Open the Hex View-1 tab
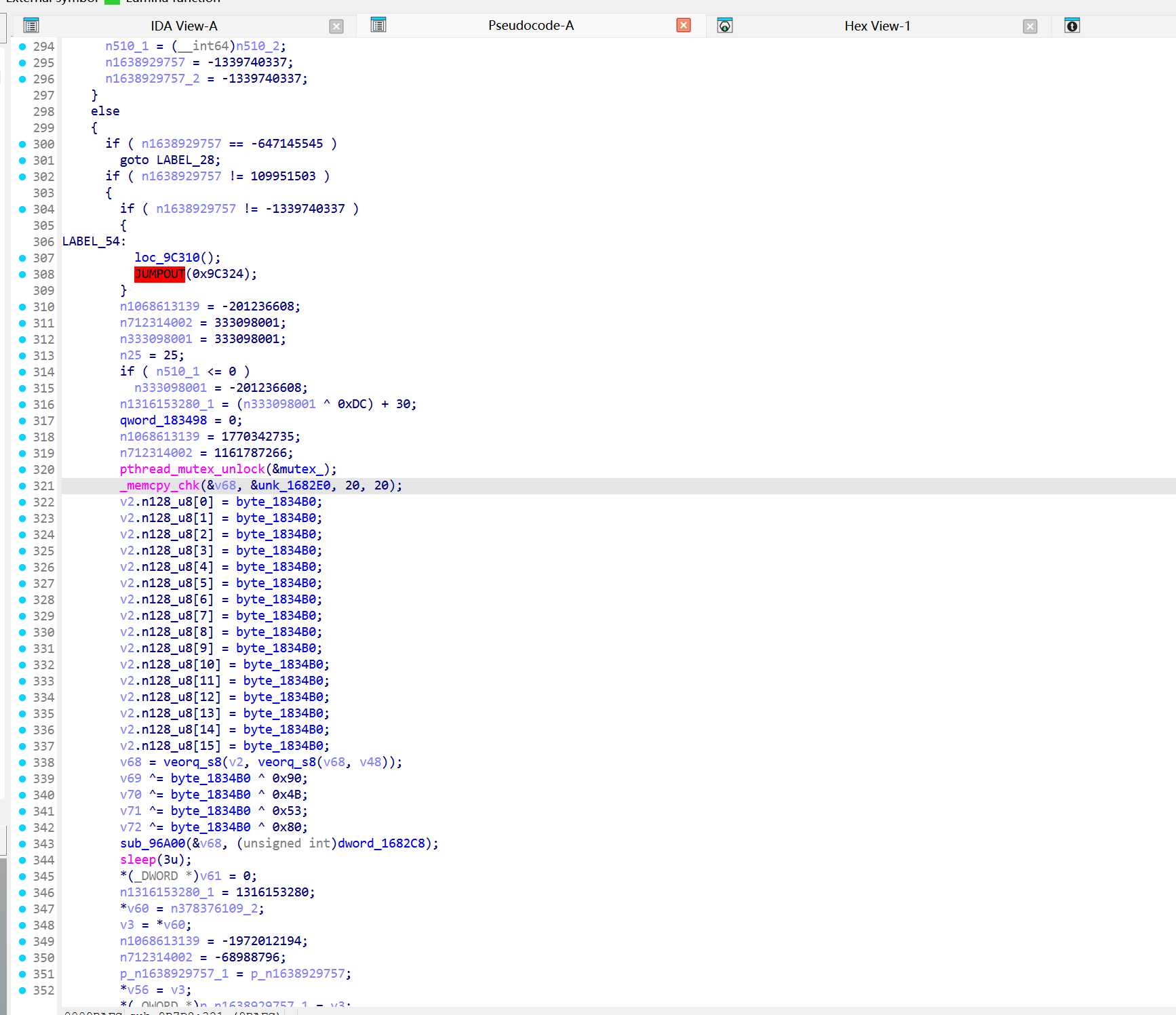The width and height of the screenshot is (1176, 1015). click(x=877, y=26)
